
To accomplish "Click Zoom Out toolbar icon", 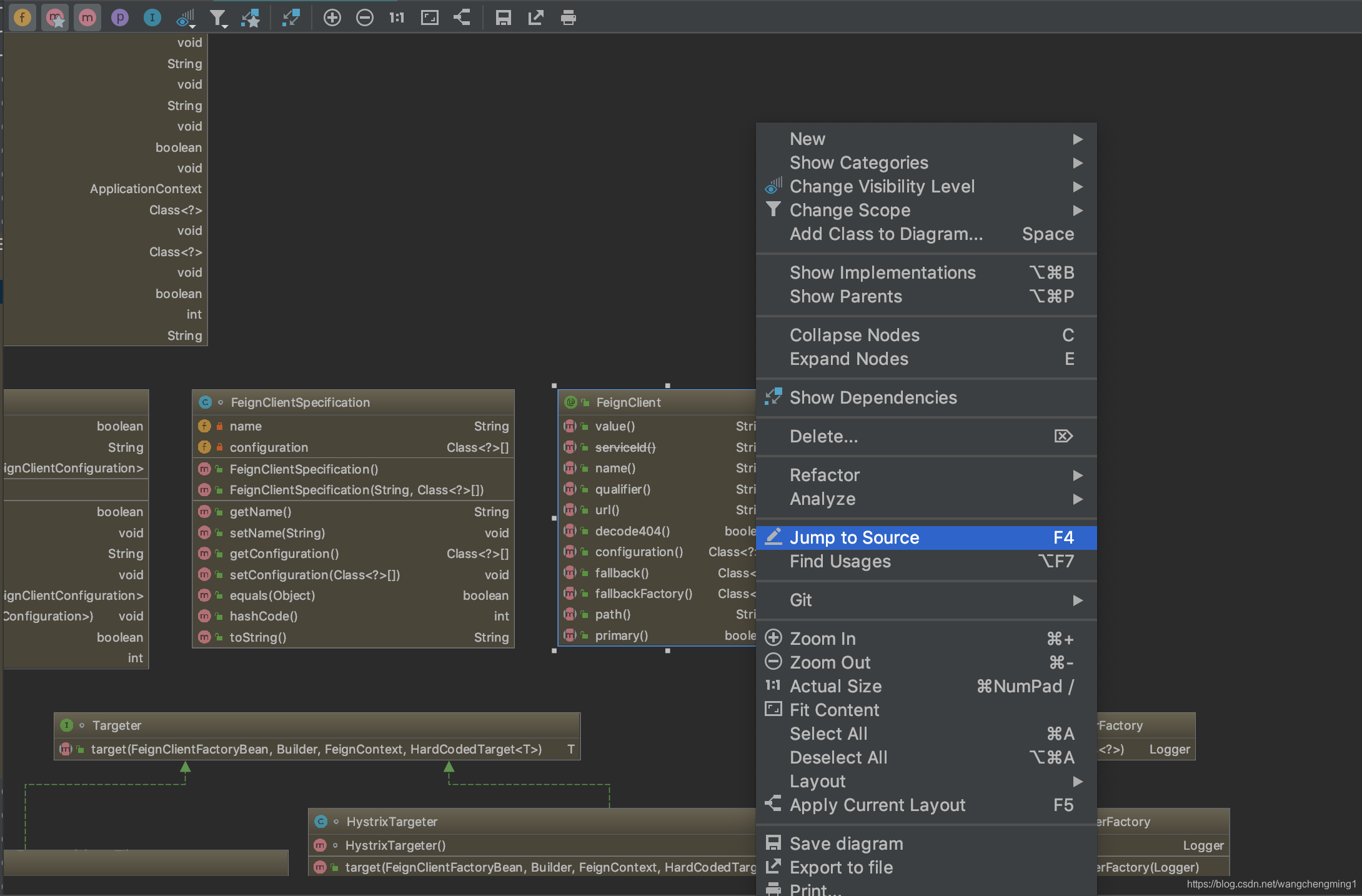I will (364, 17).
